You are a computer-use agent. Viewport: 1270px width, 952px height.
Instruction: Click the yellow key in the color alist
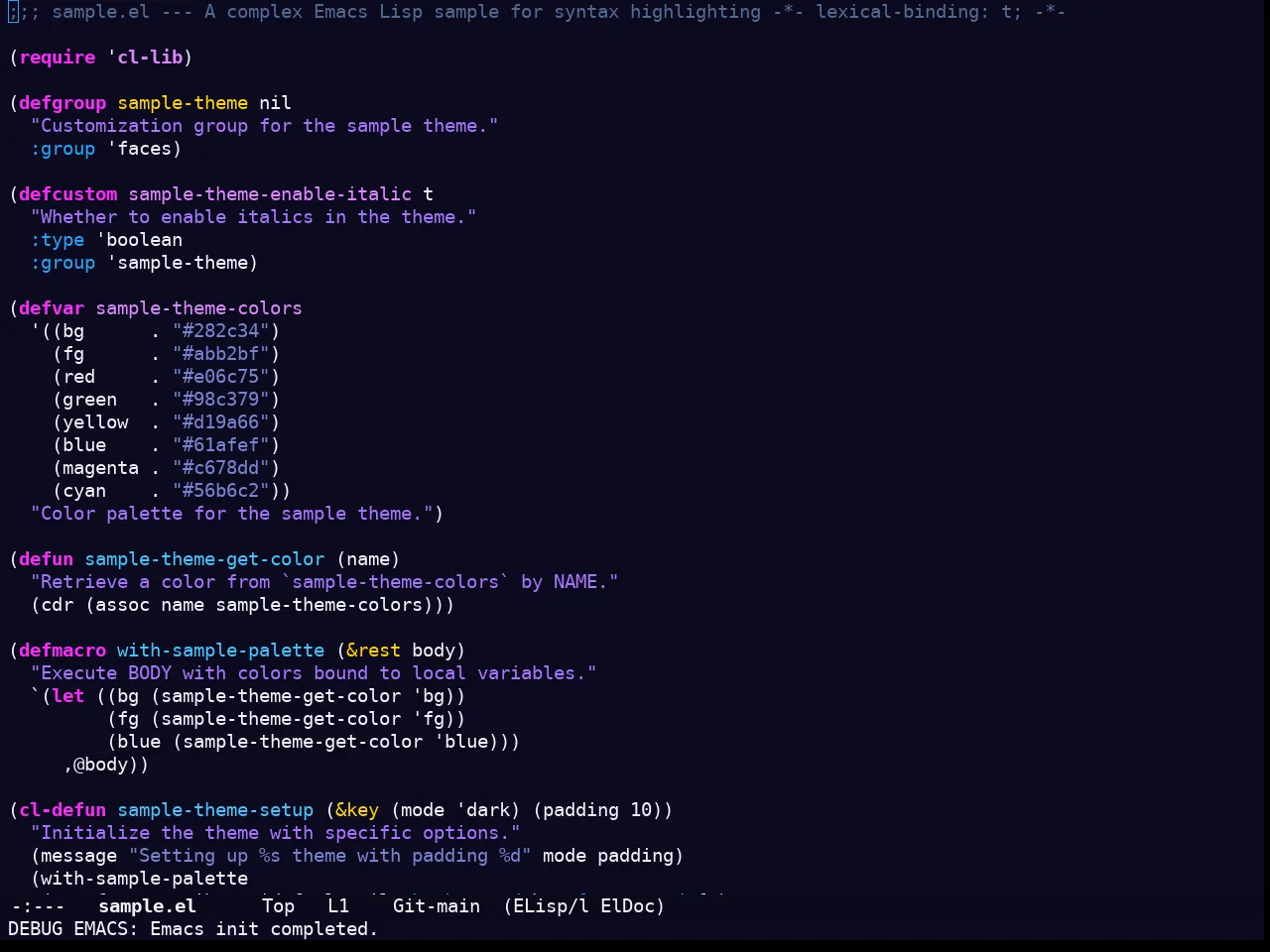95,422
